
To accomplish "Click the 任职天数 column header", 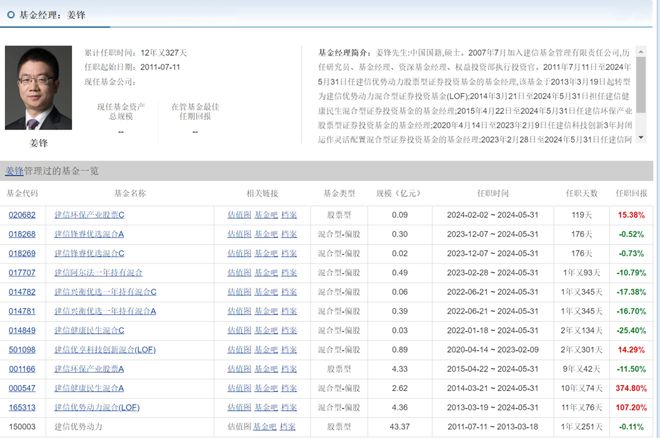I will 582,193.
